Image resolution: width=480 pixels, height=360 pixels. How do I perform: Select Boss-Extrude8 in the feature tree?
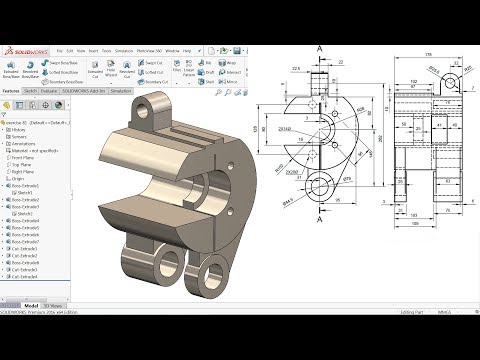click(23, 263)
